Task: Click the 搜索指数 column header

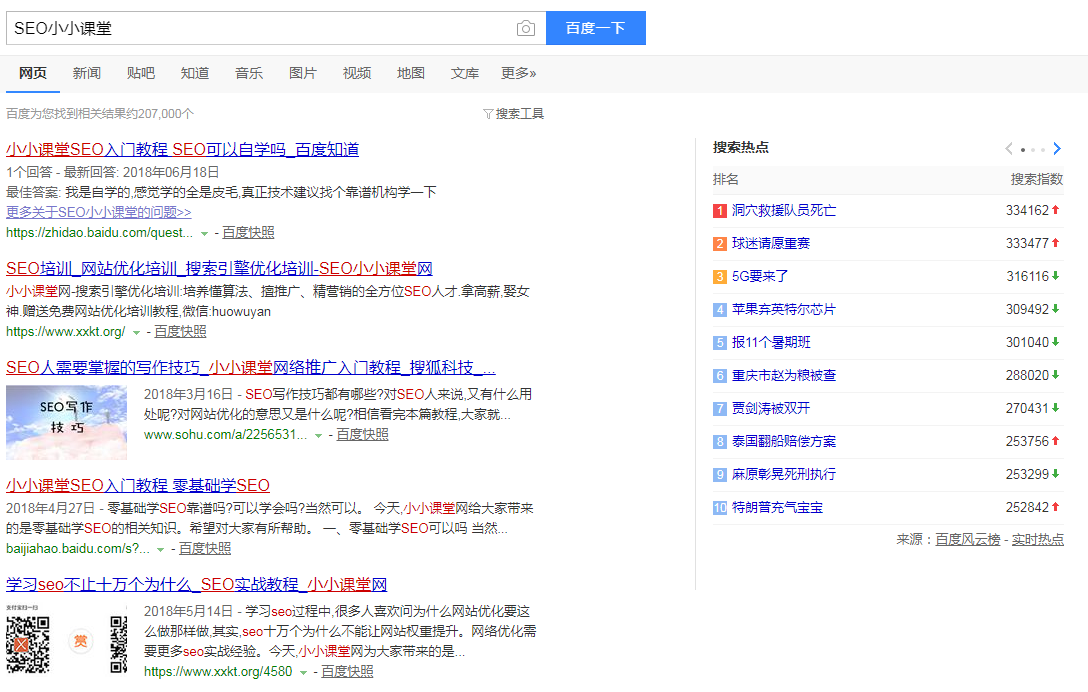Action: point(1037,179)
